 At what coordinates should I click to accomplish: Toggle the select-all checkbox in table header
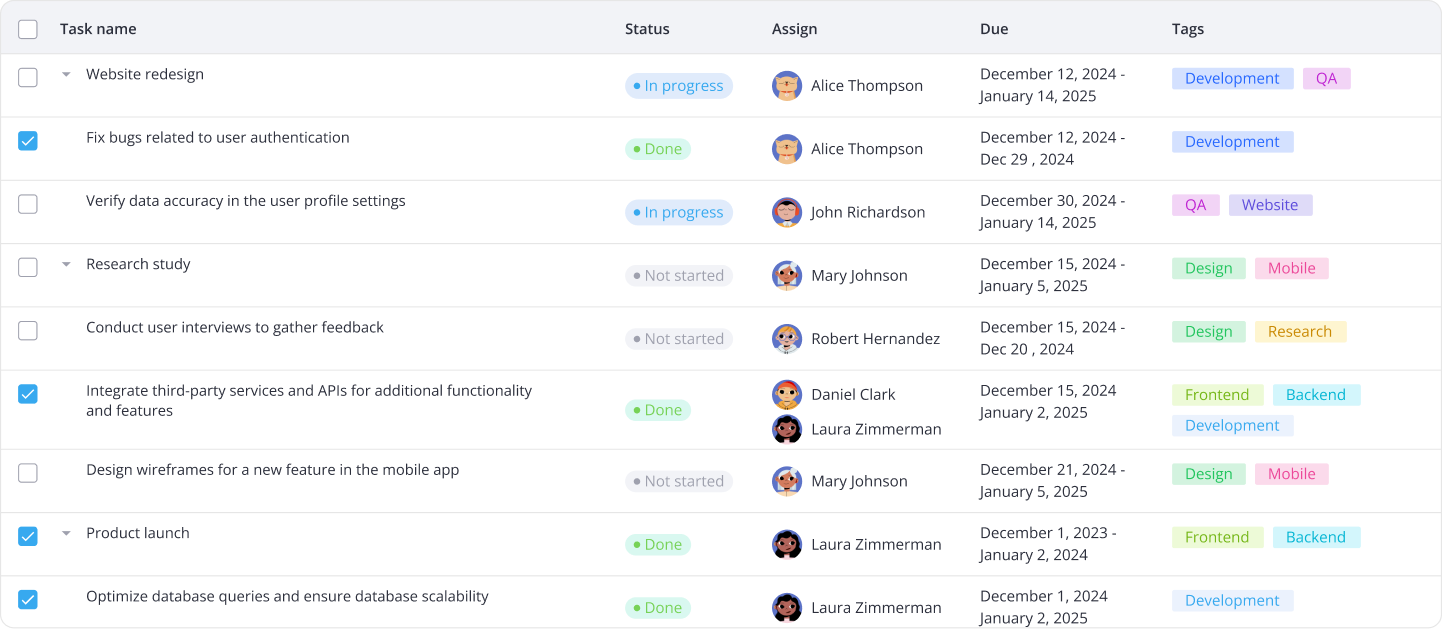[28, 29]
